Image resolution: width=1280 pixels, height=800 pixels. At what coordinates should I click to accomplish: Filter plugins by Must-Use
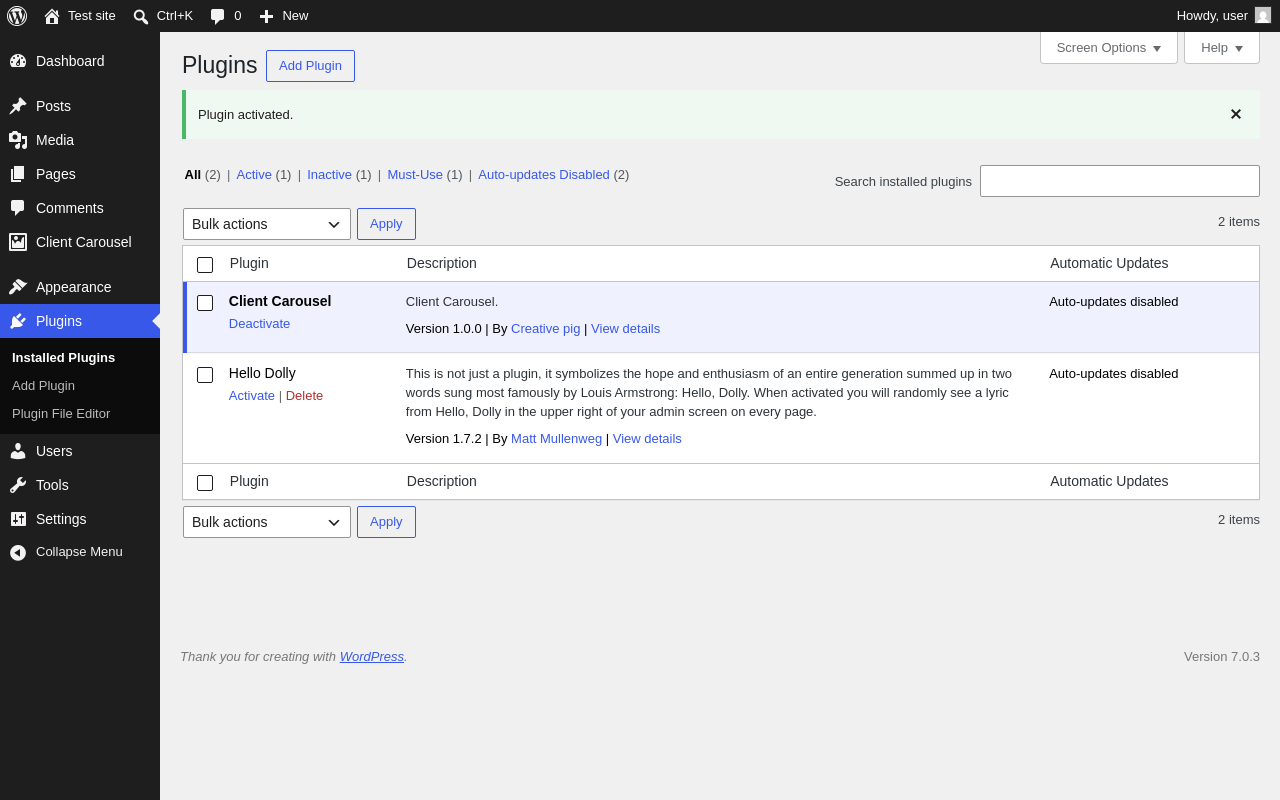(x=415, y=175)
